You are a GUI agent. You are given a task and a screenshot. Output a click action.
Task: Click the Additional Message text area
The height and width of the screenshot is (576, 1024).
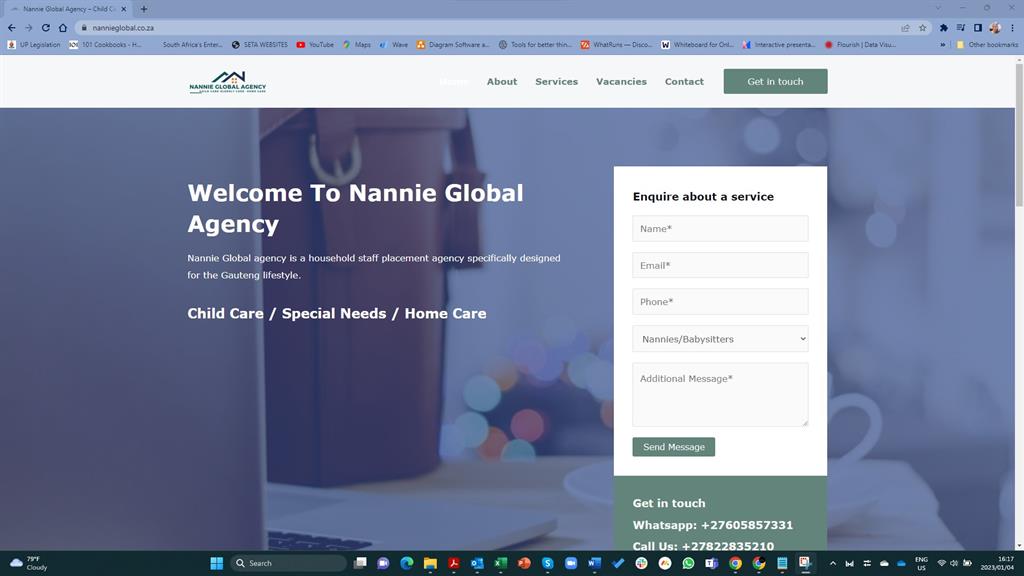pyautogui.click(x=720, y=394)
